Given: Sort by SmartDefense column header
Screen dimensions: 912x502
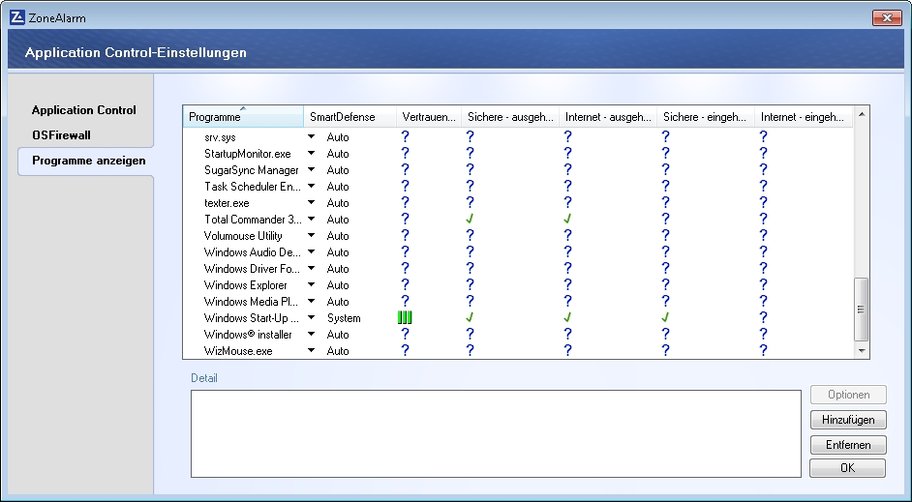Looking at the screenshot, I should 350,117.
